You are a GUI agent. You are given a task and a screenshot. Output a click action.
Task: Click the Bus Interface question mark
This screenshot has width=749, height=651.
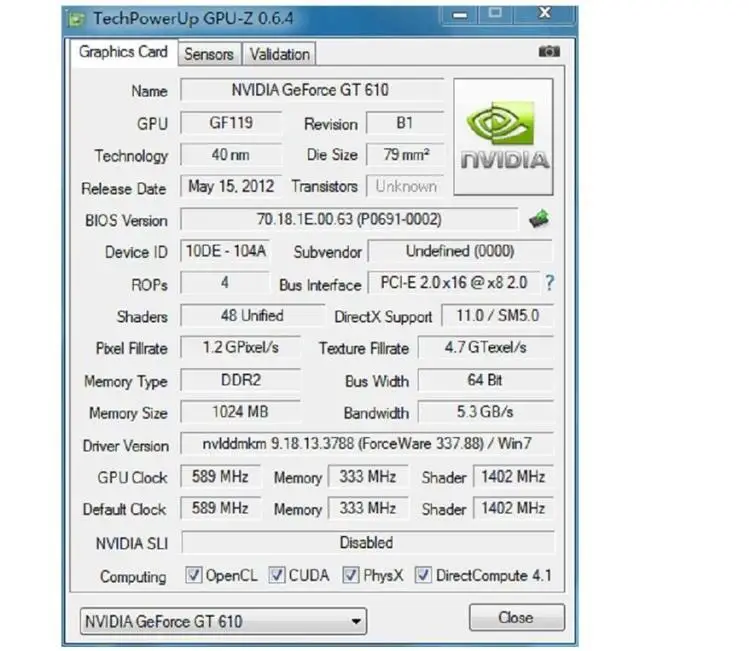coord(550,283)
